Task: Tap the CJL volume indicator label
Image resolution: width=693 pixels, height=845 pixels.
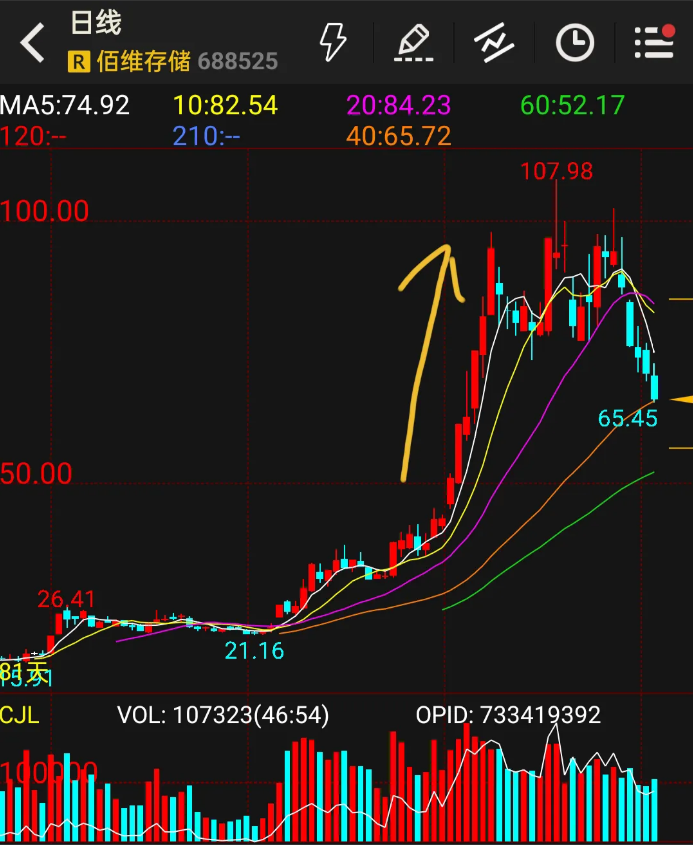Action: (20, 715)
